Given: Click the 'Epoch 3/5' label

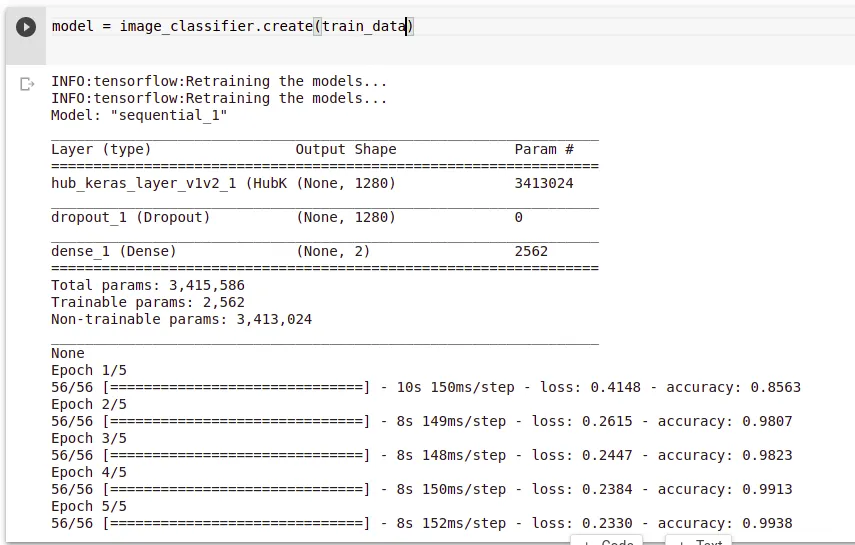Looking at the screenshot, I should tap(89, 438).
